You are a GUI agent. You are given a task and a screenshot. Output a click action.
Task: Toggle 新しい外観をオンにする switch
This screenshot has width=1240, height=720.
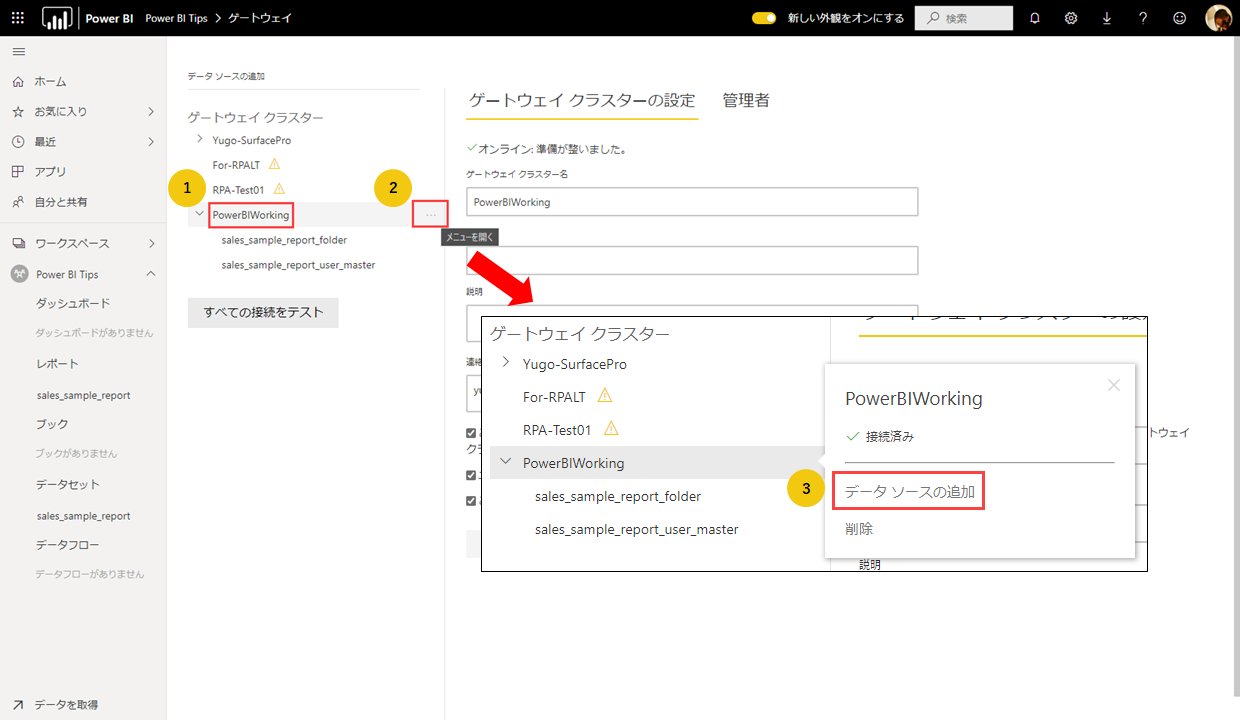(764, 18)
